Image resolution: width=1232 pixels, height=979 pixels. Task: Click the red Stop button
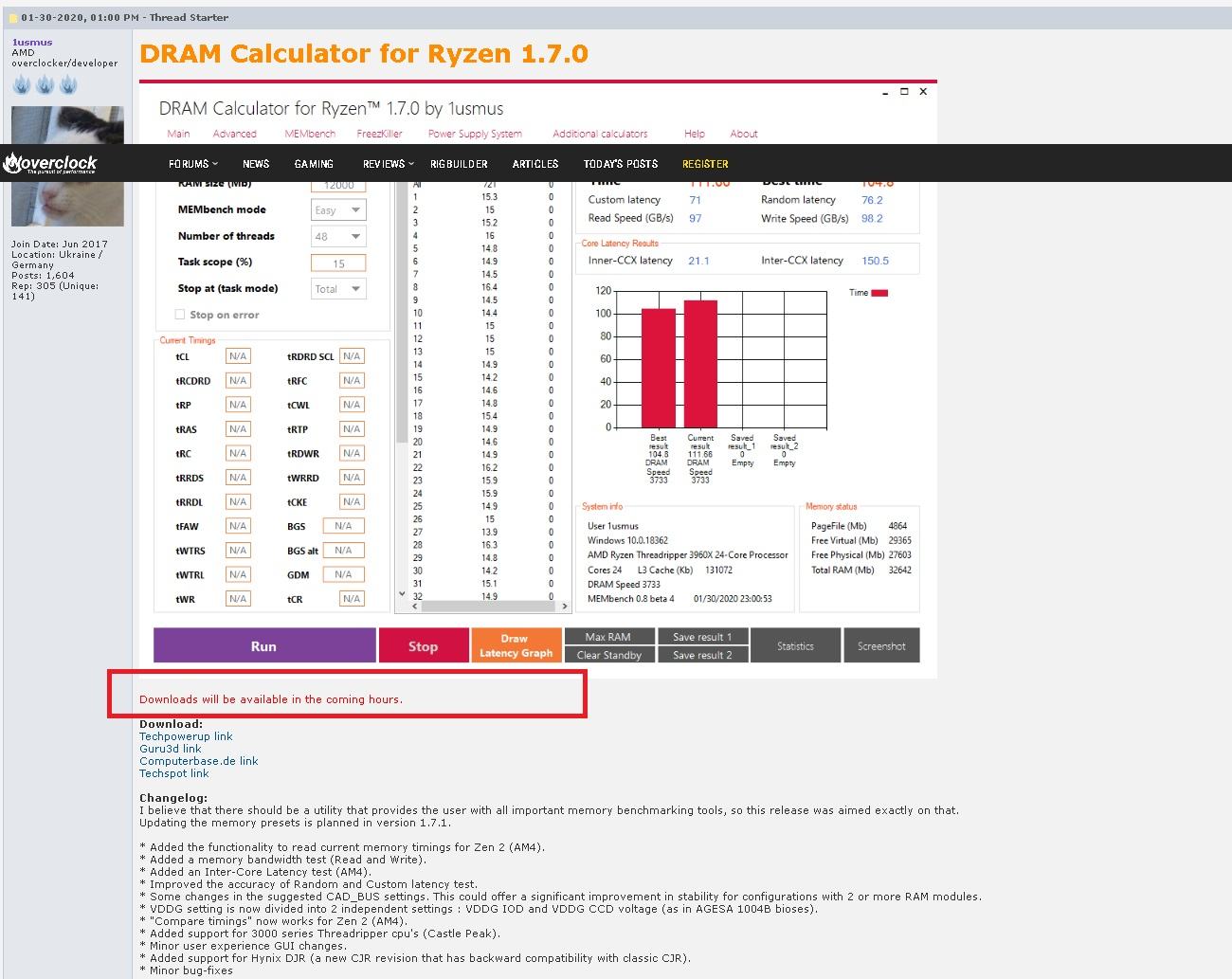point(424,645)
